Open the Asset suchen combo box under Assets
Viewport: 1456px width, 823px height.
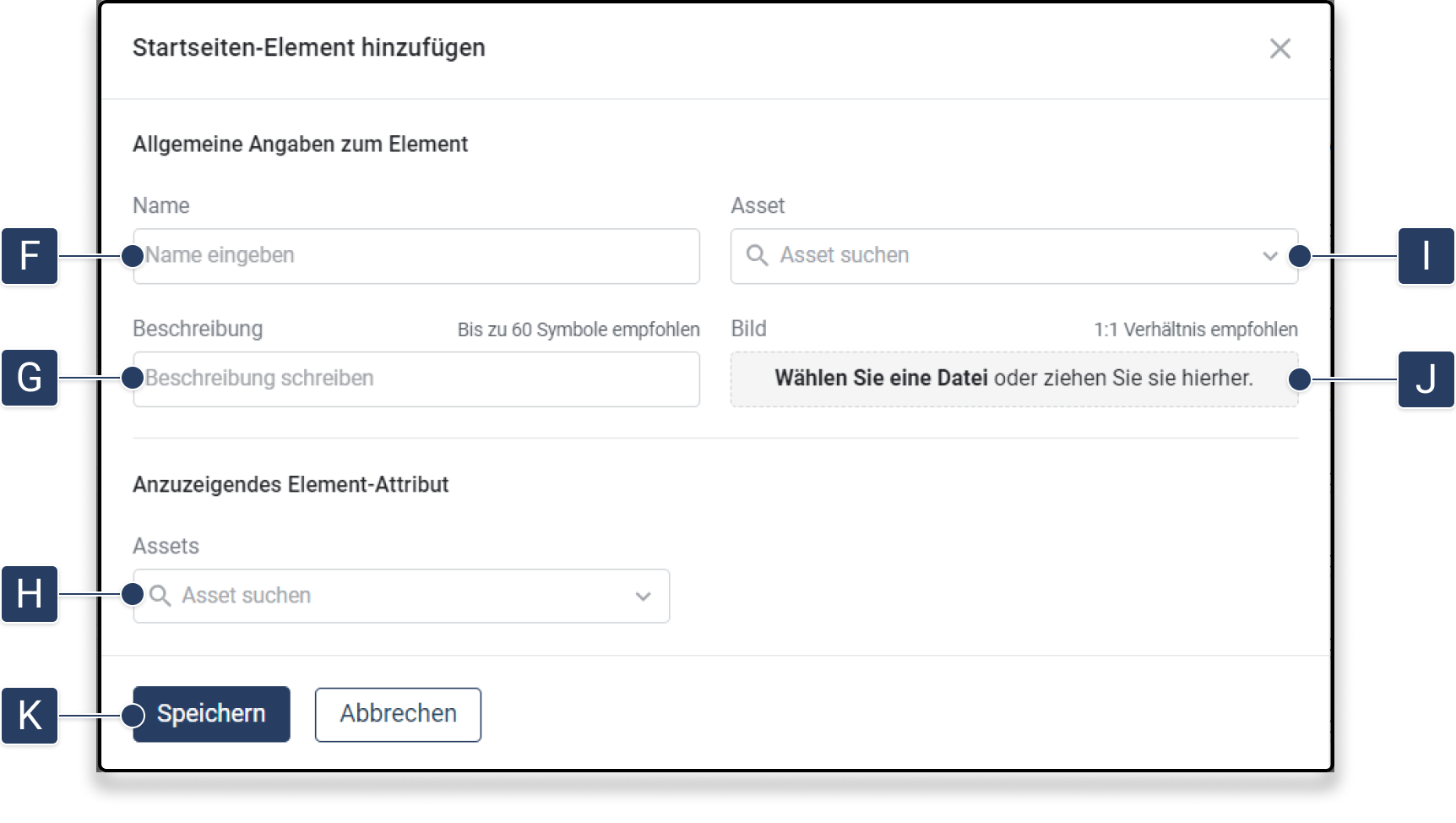click(x=388, y=597)
